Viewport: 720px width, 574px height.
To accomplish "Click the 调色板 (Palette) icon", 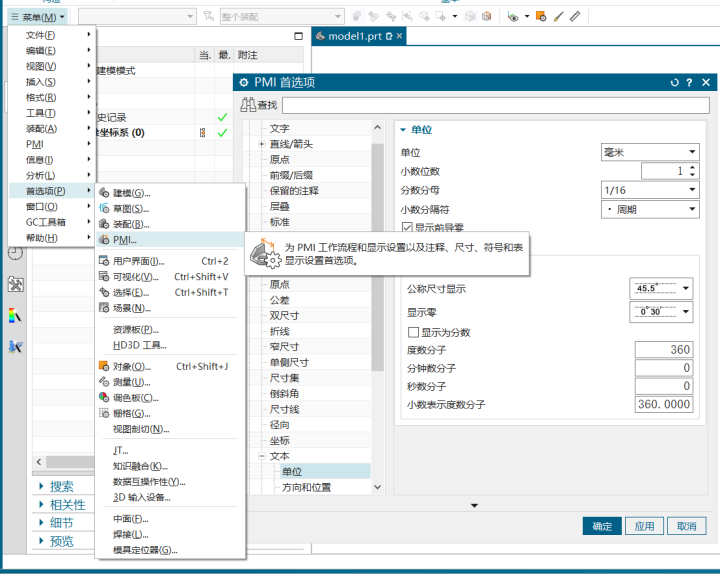I will pyautogui.click(x=105, y=397).
